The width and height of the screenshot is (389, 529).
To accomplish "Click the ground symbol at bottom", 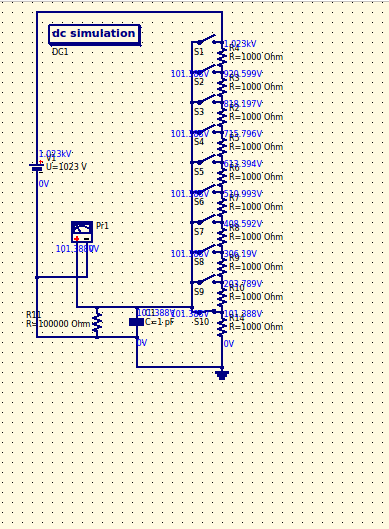I will click(222, 375).
